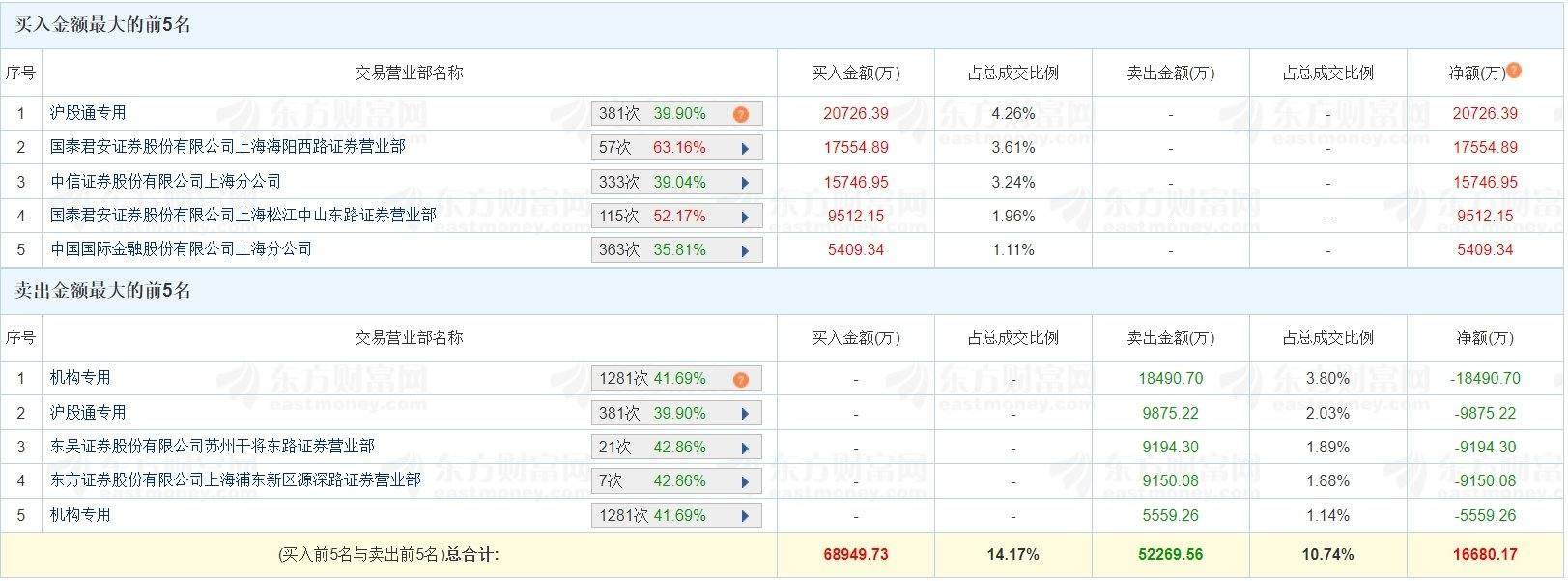
Task: Click the help icon beside 净额(万) header
Action: click(x=1514, y=70)
